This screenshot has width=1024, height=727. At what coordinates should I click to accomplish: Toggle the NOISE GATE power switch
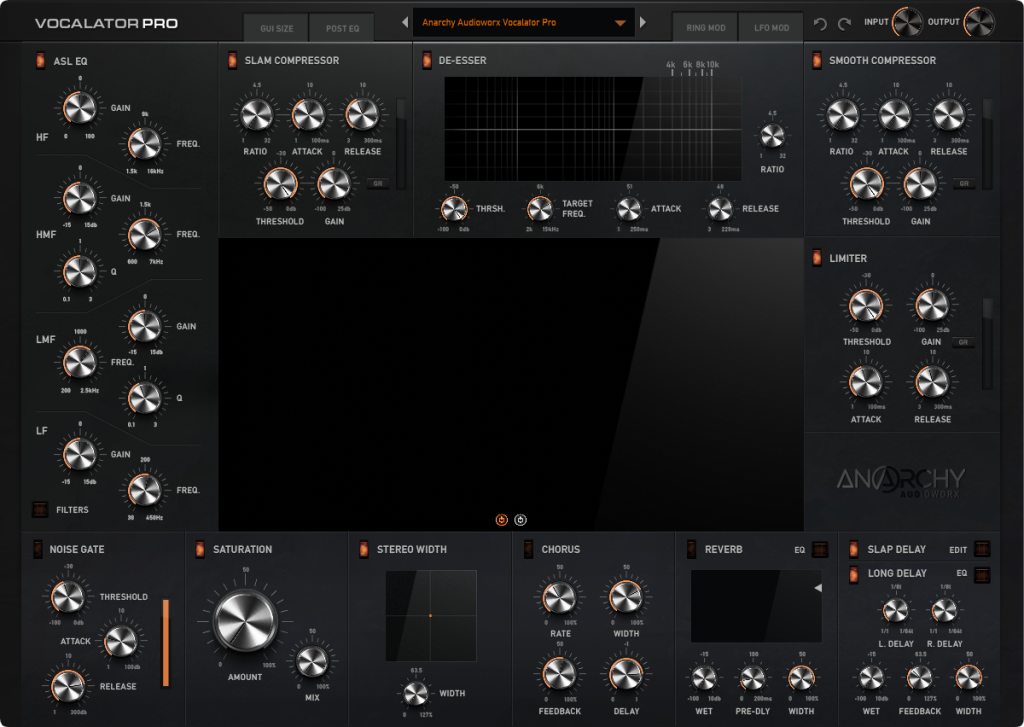coord(37,549)
